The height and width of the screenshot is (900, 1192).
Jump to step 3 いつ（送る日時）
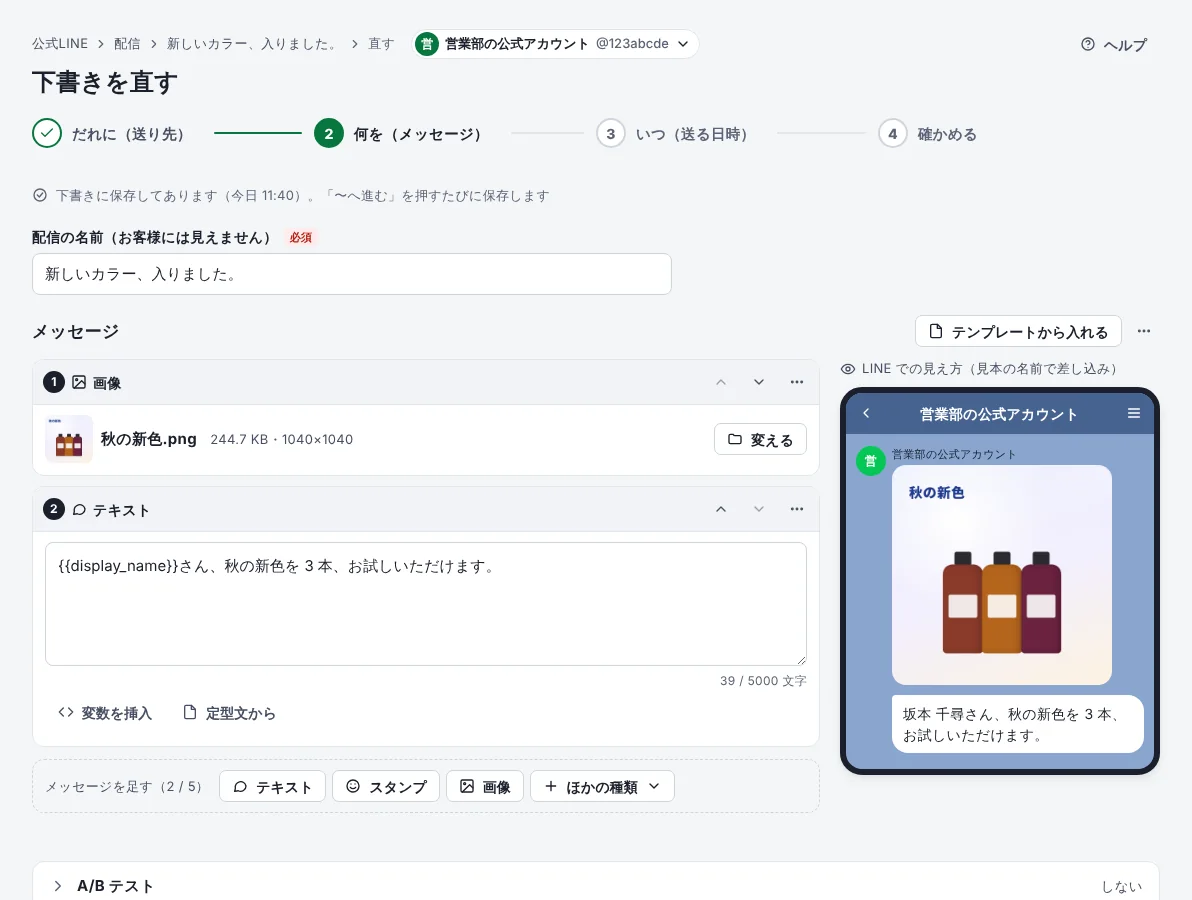coord(673,134)
